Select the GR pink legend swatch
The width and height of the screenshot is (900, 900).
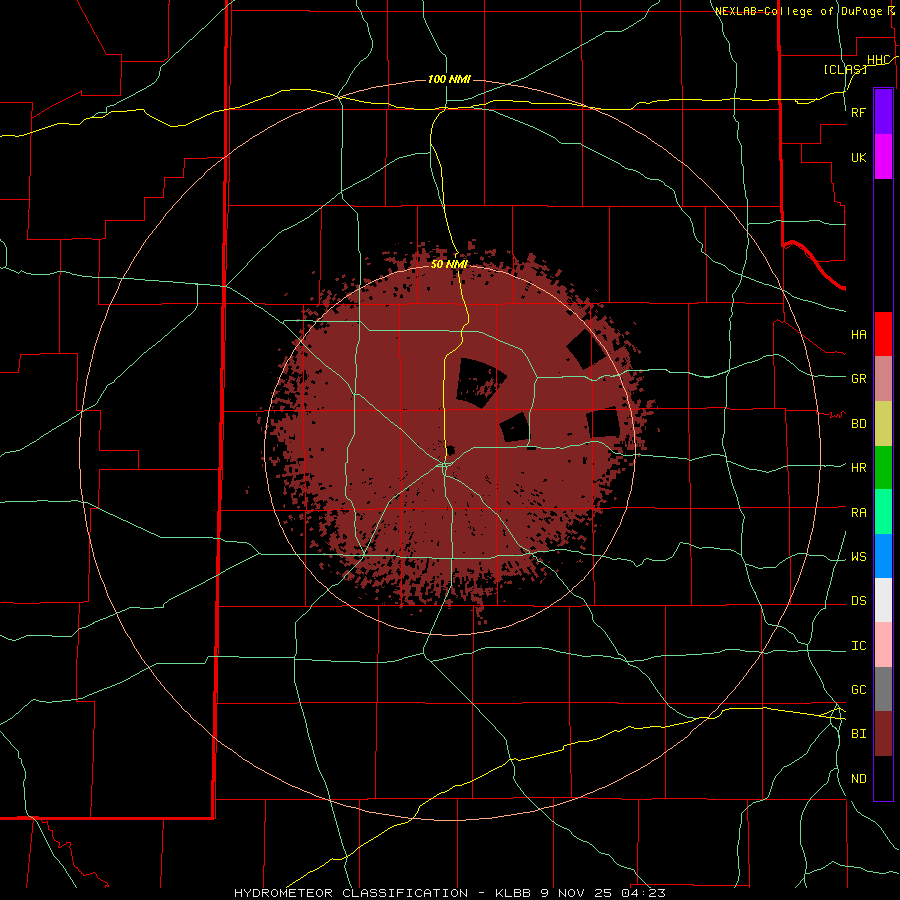pos(883,379)
